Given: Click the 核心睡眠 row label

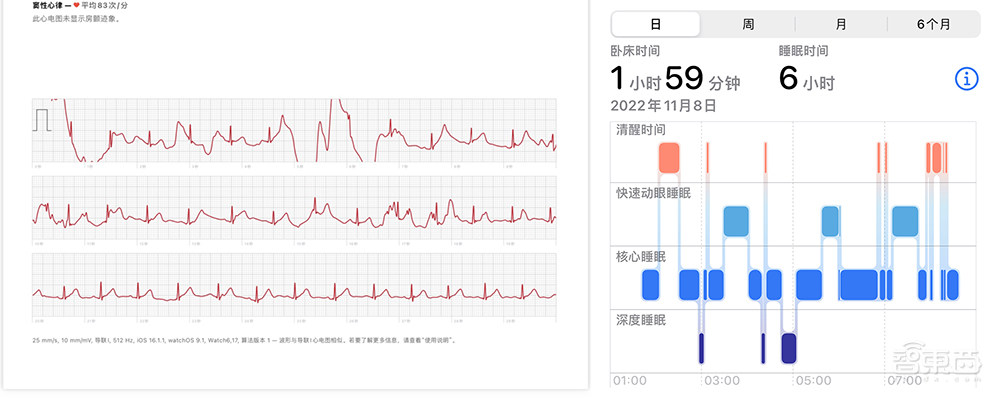Looking at the screenshot, I should click(640, 256).
